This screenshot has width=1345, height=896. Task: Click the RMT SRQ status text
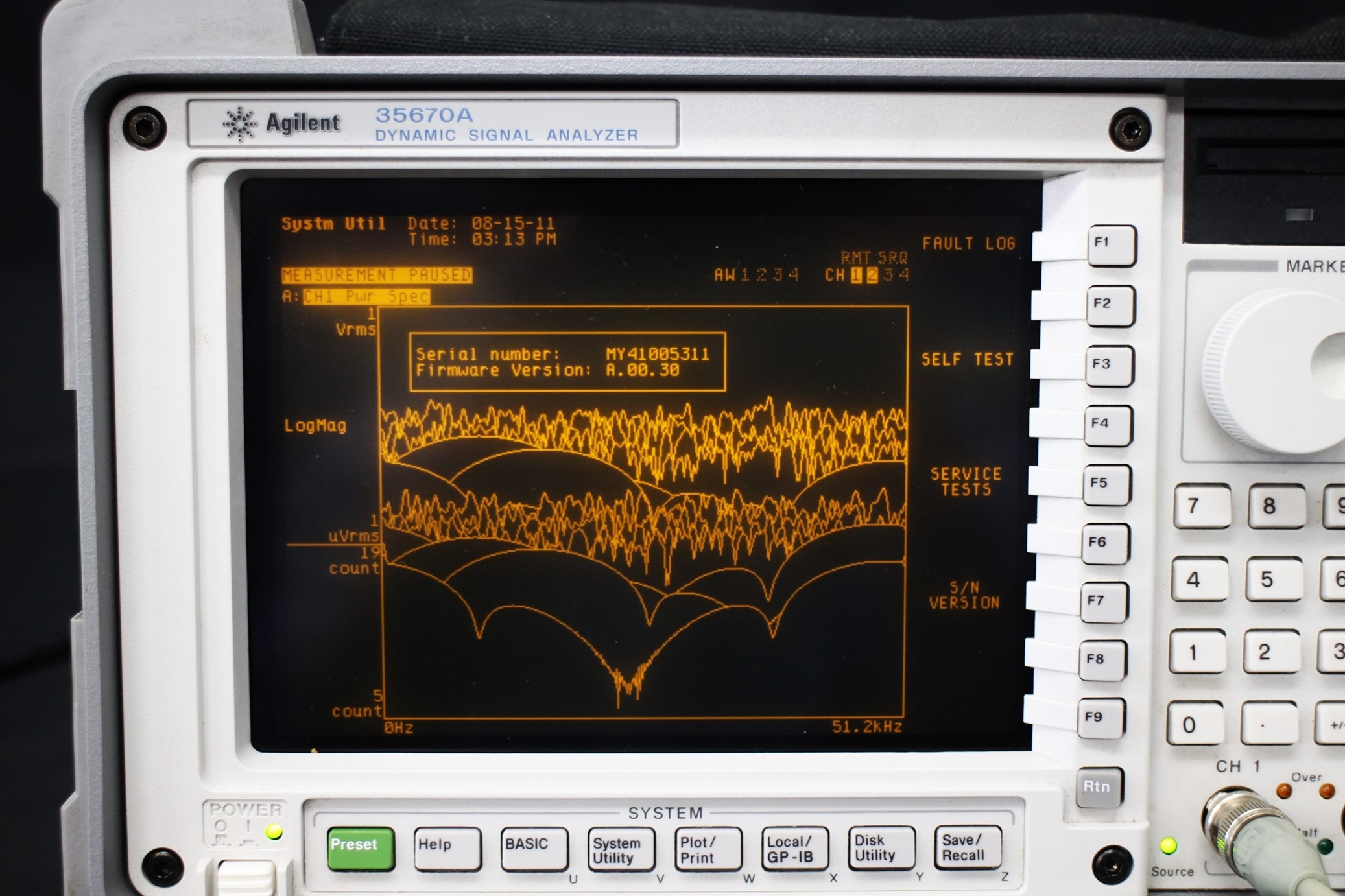coord(874,257)
